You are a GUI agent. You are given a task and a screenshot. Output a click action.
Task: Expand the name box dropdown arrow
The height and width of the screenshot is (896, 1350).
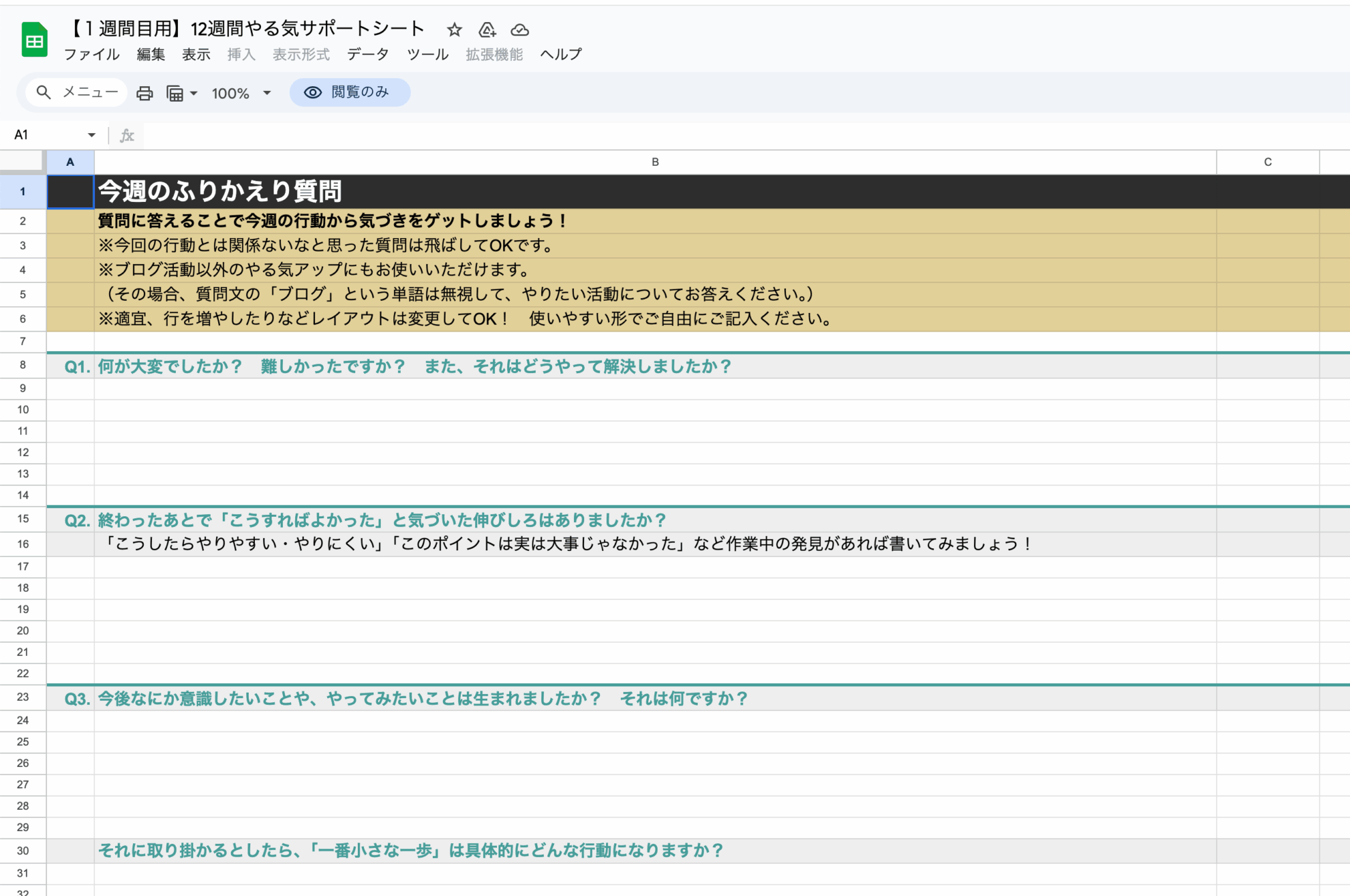pyautogui.click(x=92, y=135)
